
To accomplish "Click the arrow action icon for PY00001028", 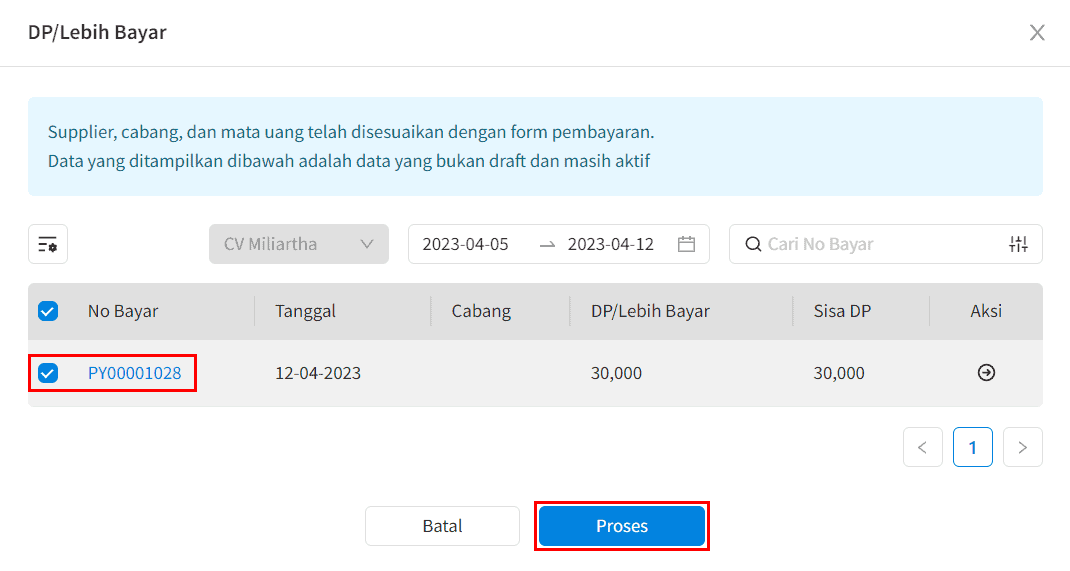I will click(x=986, y=372).
